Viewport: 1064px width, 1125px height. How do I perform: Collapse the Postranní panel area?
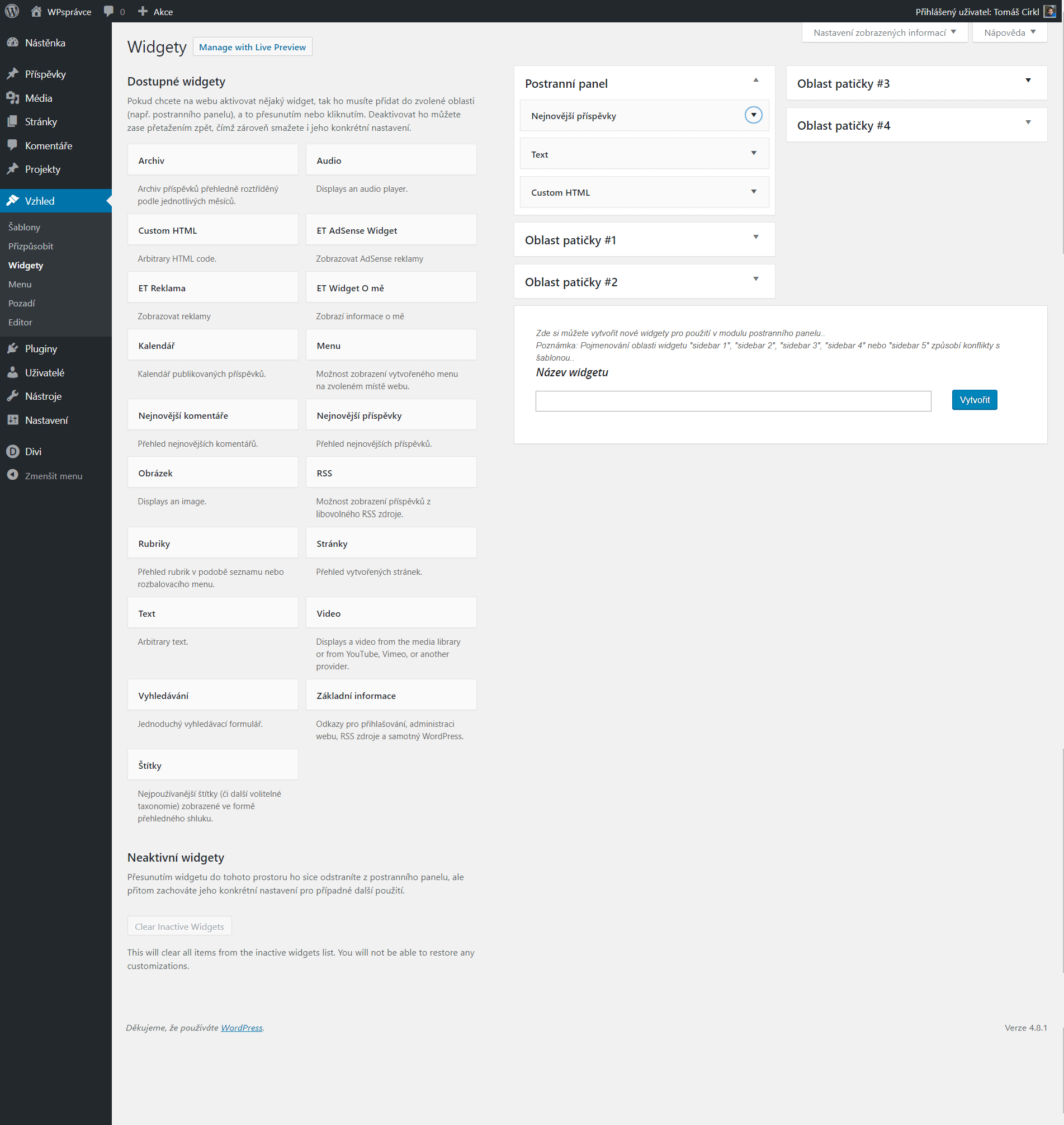(x=755, y=80)
